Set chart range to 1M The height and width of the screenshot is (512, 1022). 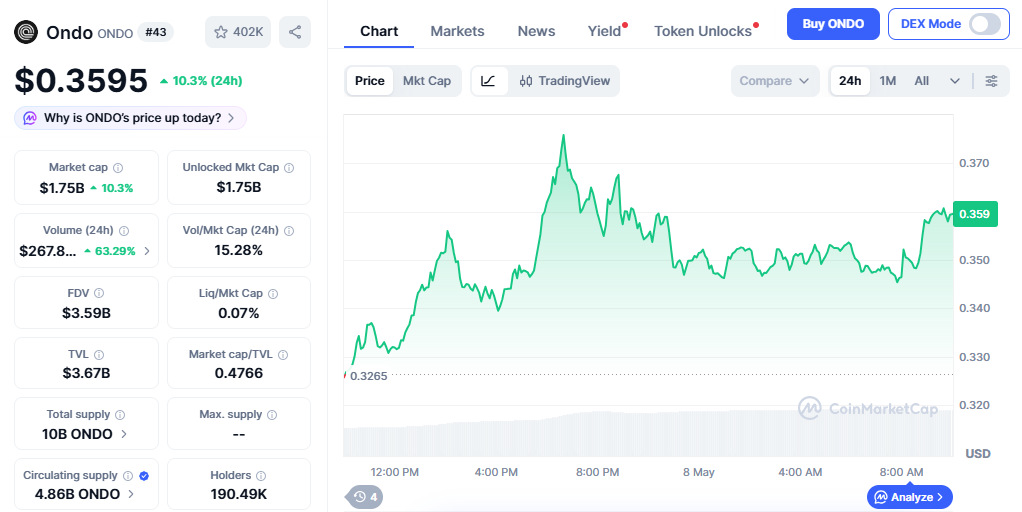pos(888,81)
